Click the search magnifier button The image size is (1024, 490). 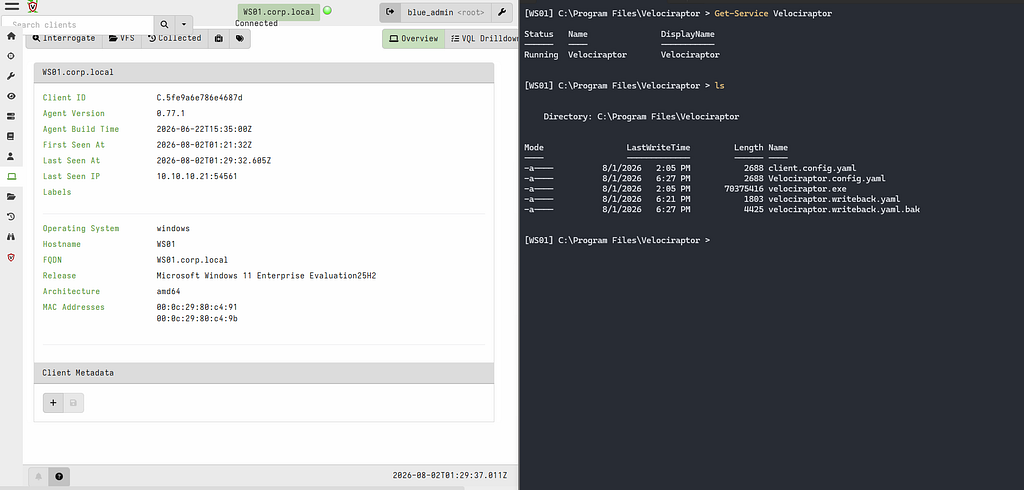(x=165, y=24)
